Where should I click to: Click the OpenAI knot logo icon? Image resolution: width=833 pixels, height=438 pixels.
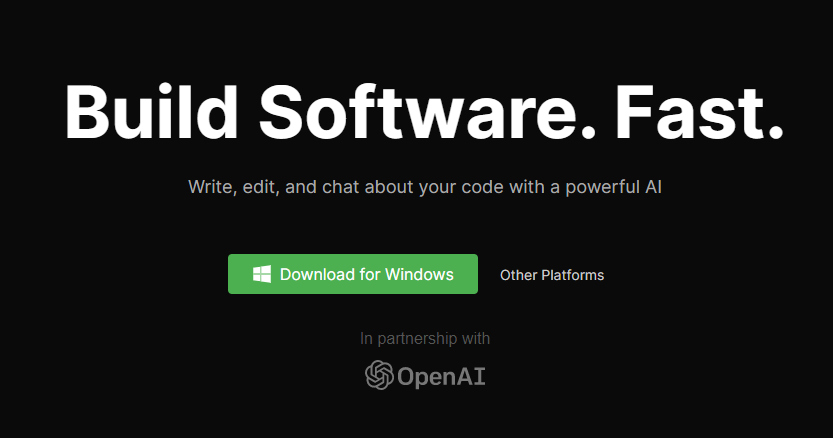(x=379, y=375)
